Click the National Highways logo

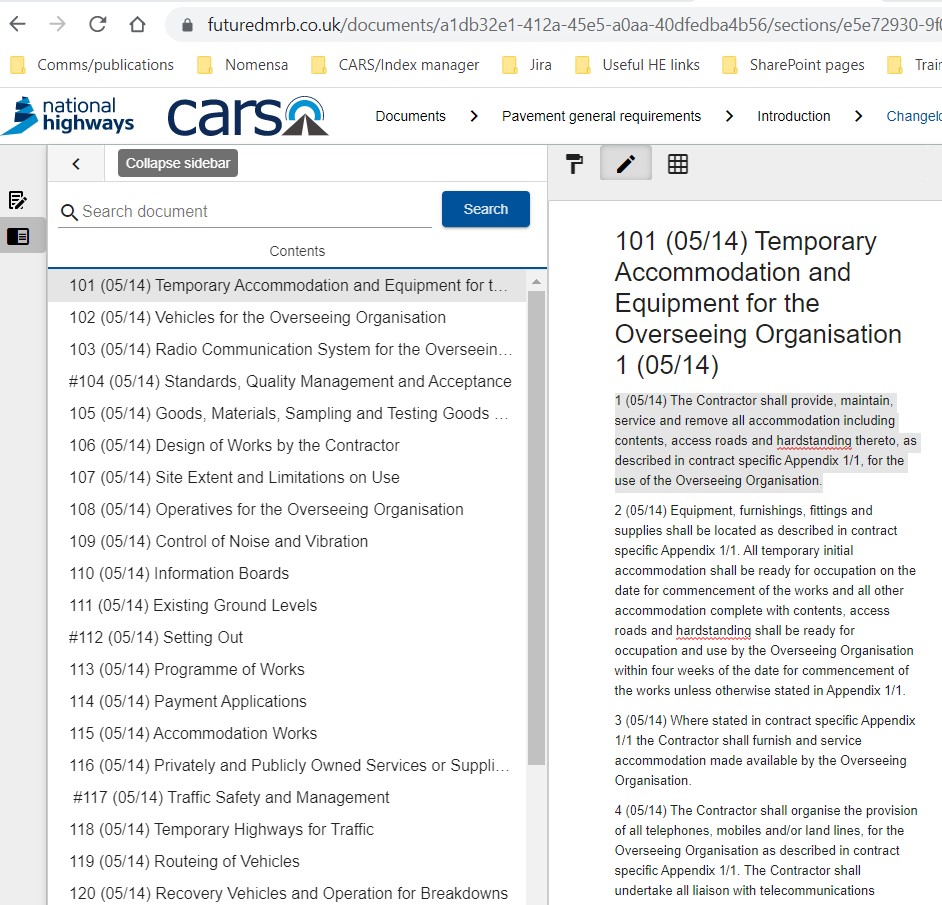(70, 116)
